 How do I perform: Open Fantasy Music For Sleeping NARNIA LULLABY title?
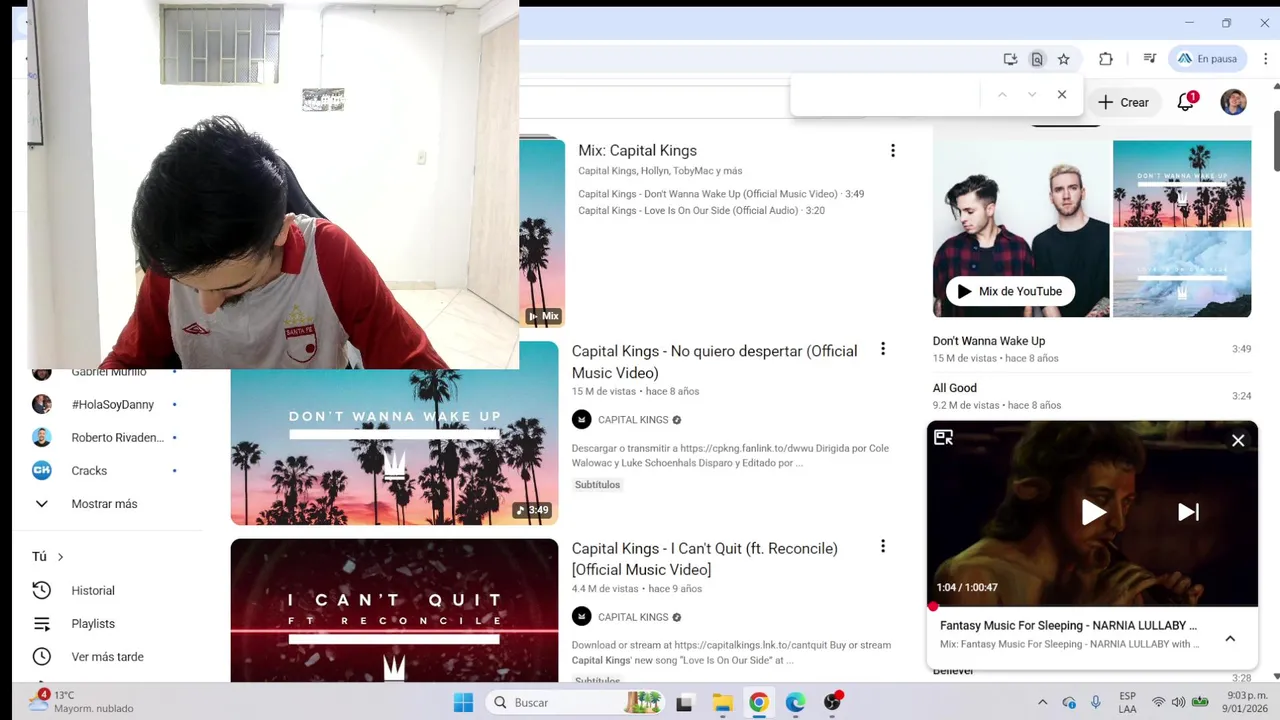[x=1068, y=625]
